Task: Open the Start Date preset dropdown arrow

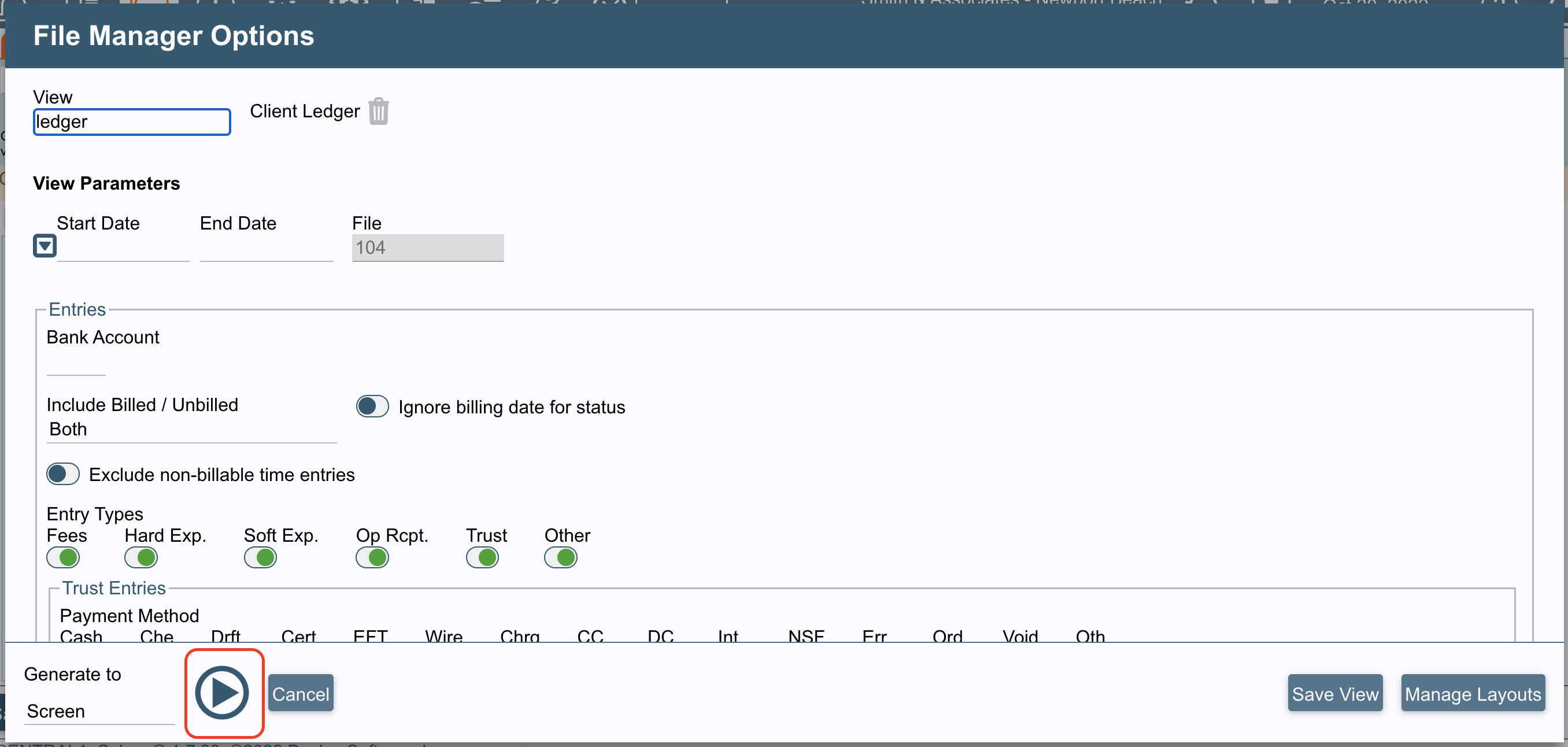Action: (x=45, y=246)
